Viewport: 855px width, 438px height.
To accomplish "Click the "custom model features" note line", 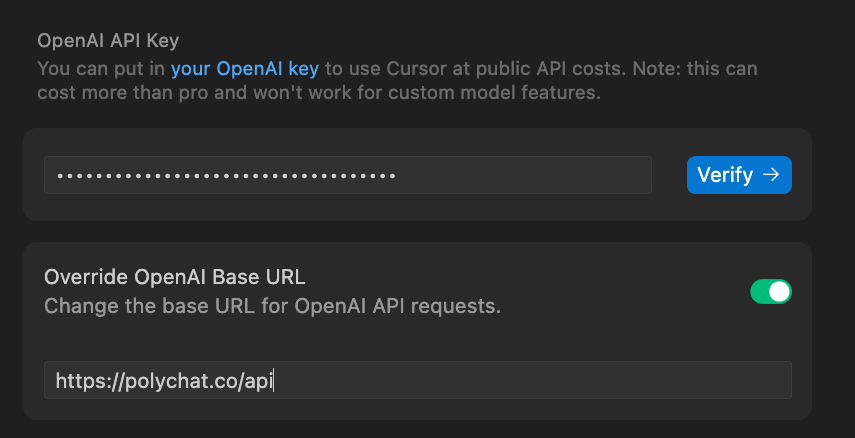I will 318,93.
